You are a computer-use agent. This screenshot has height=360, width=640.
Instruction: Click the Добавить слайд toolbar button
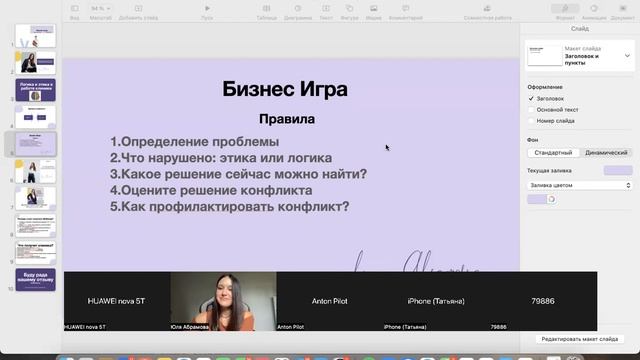click(x=138, y=9)
